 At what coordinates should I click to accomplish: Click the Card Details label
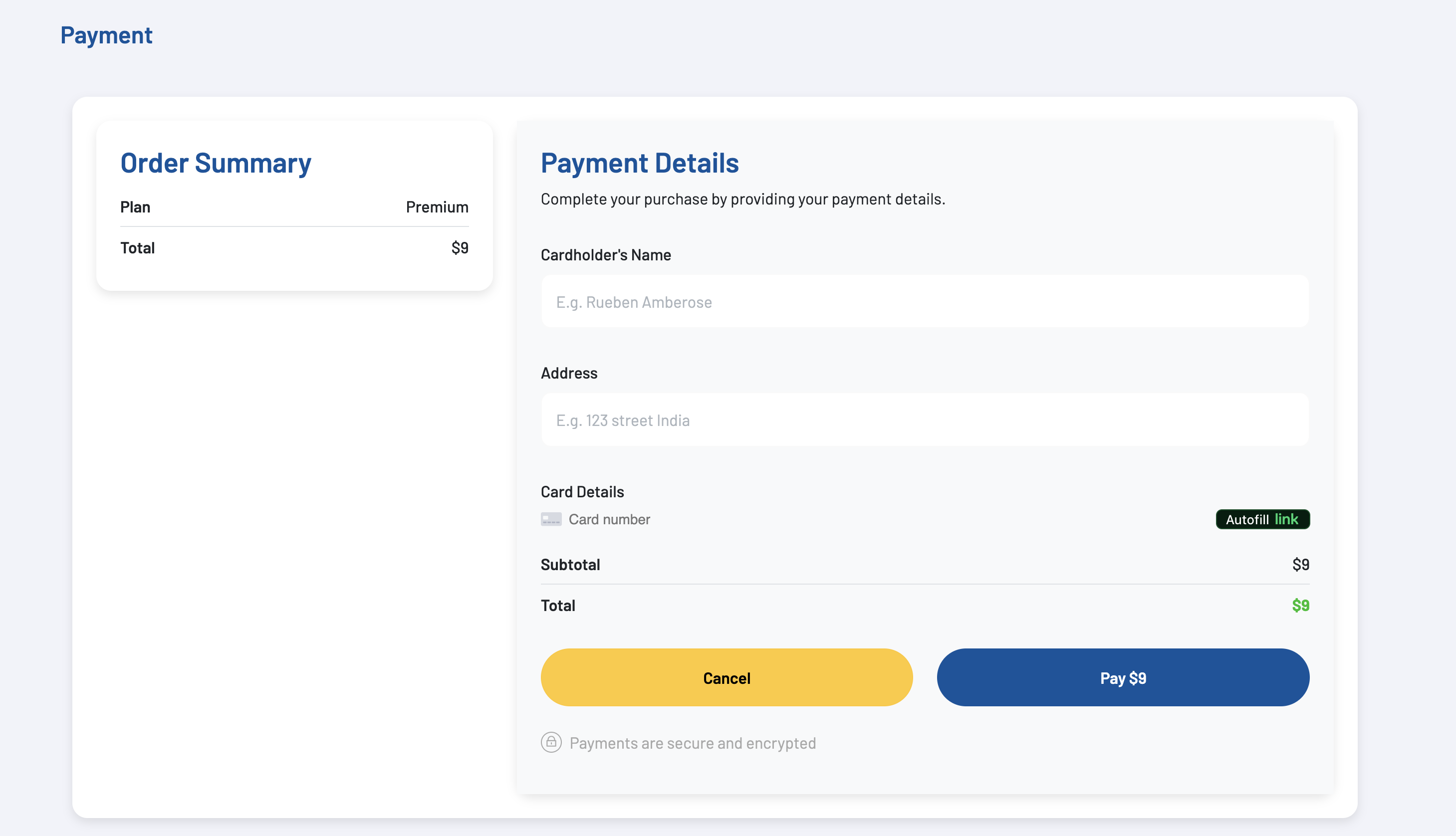582,491
